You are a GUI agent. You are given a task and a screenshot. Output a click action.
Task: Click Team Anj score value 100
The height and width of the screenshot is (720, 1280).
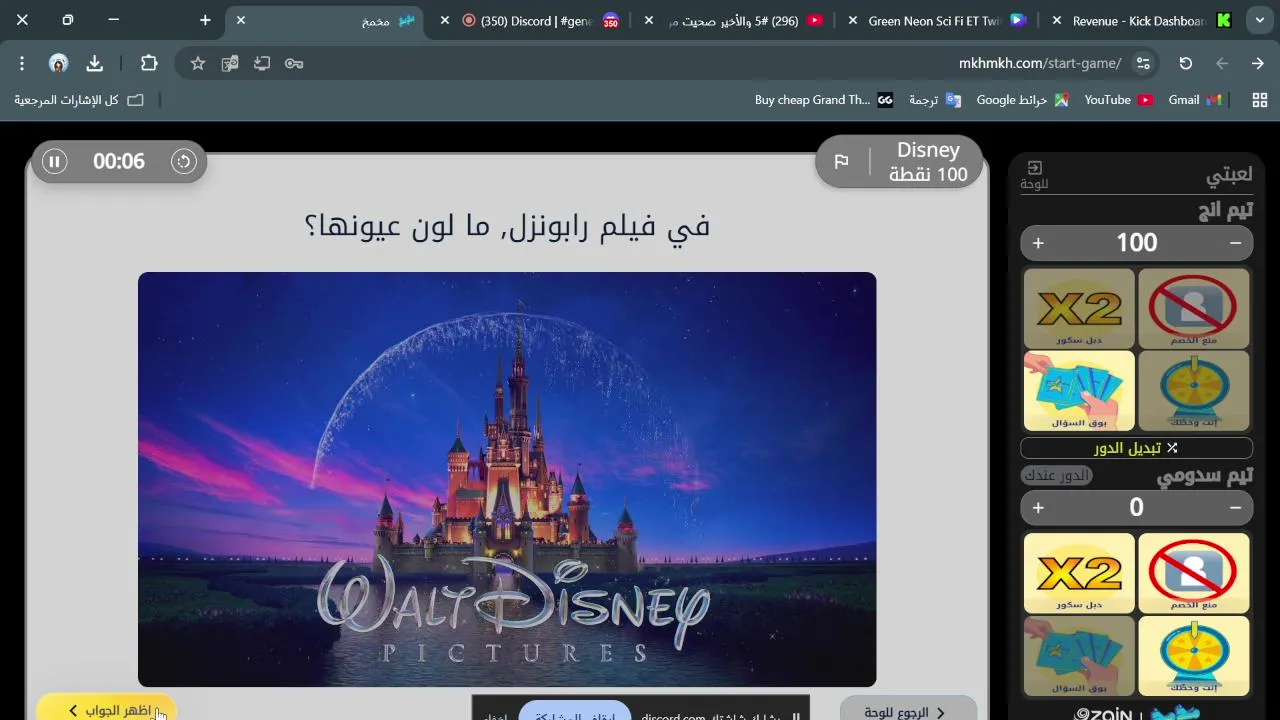click(1136, 243)
